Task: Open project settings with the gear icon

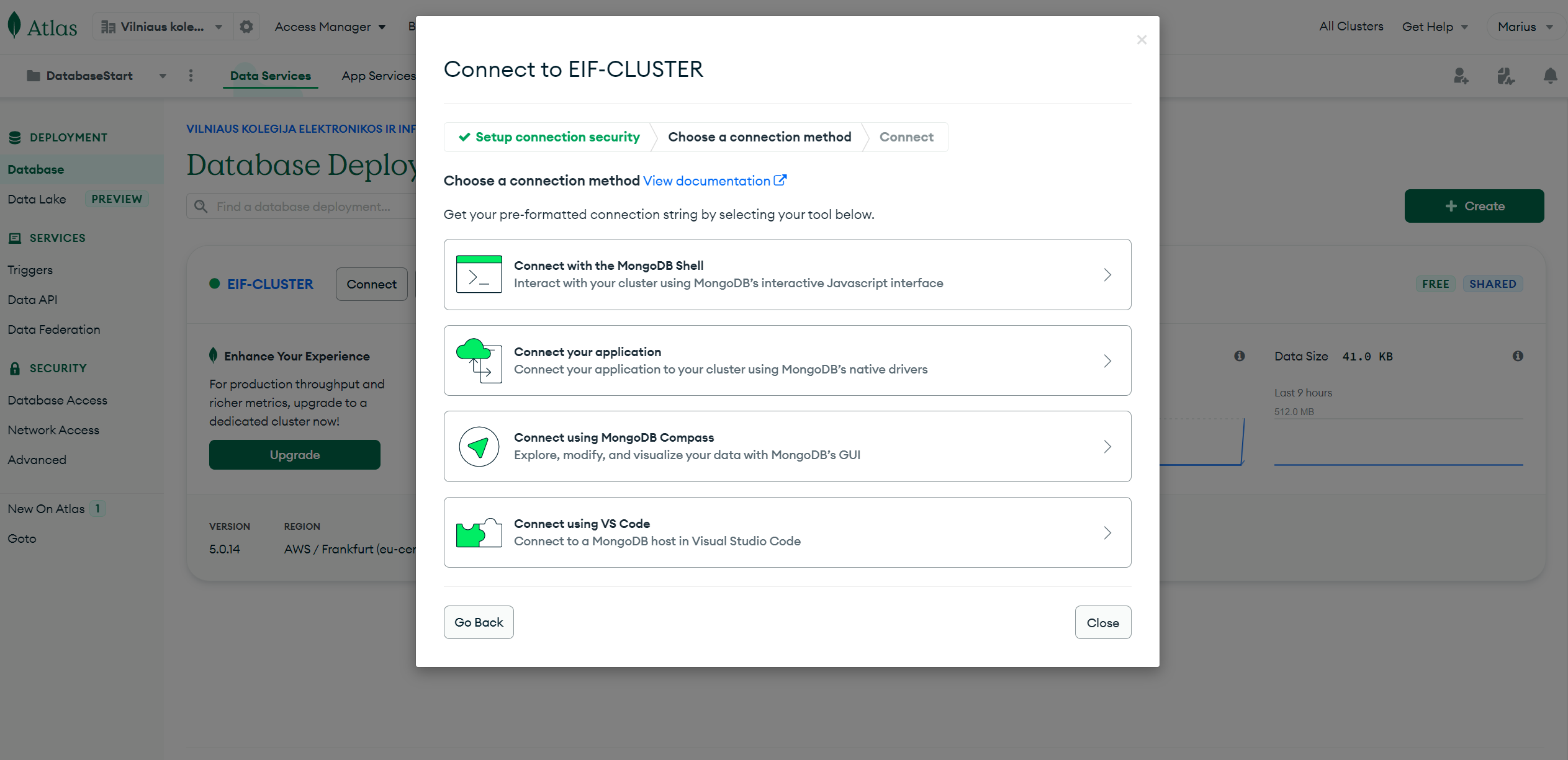Action: click(x=246, y=26)
